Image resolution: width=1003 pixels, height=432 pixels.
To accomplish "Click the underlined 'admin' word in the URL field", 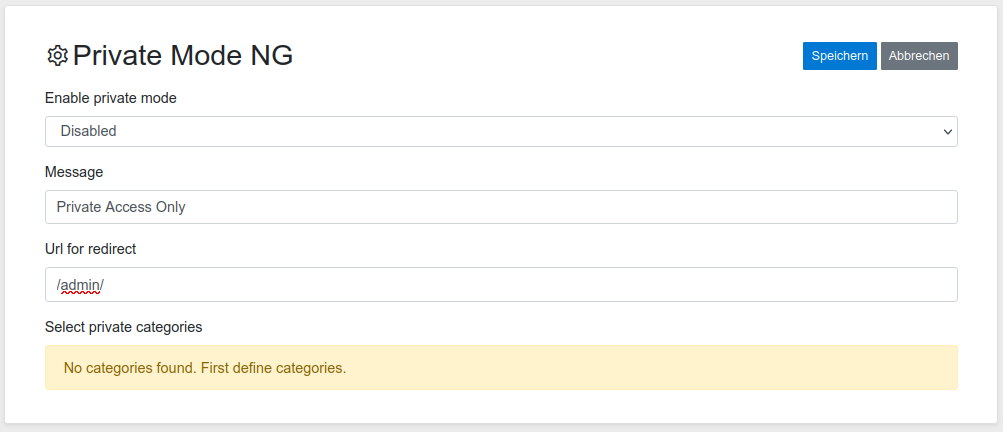I will [x=80, y=285].
